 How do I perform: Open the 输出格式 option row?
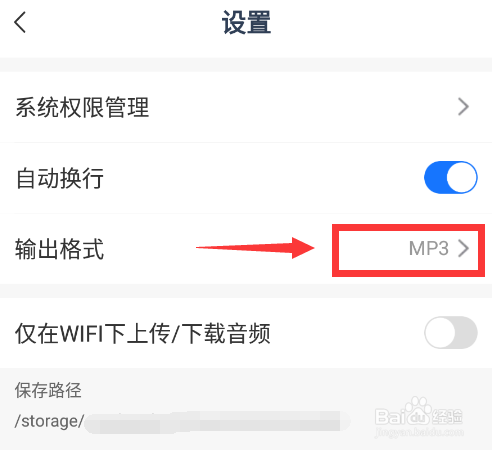tap(246, 249)
